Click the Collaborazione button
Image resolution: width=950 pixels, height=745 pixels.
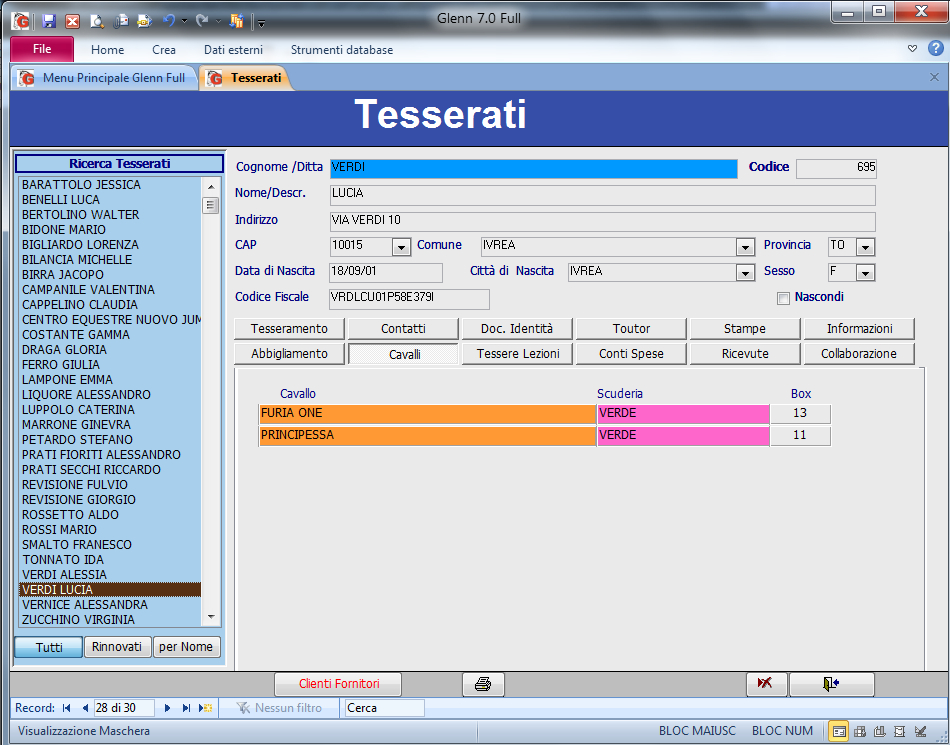(x=859, y=354)
